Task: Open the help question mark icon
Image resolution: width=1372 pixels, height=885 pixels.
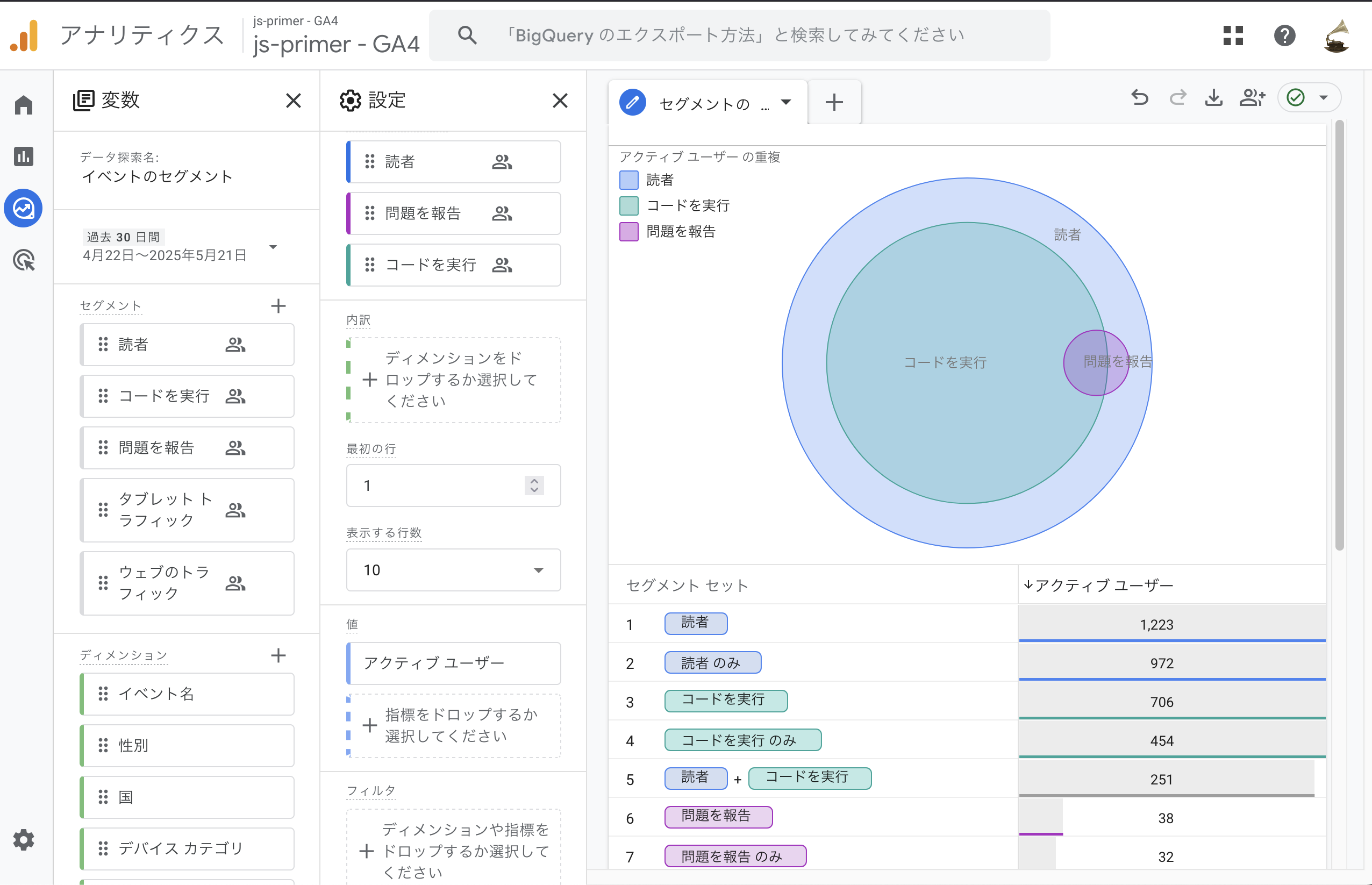Action: [x=1285, y=35]
